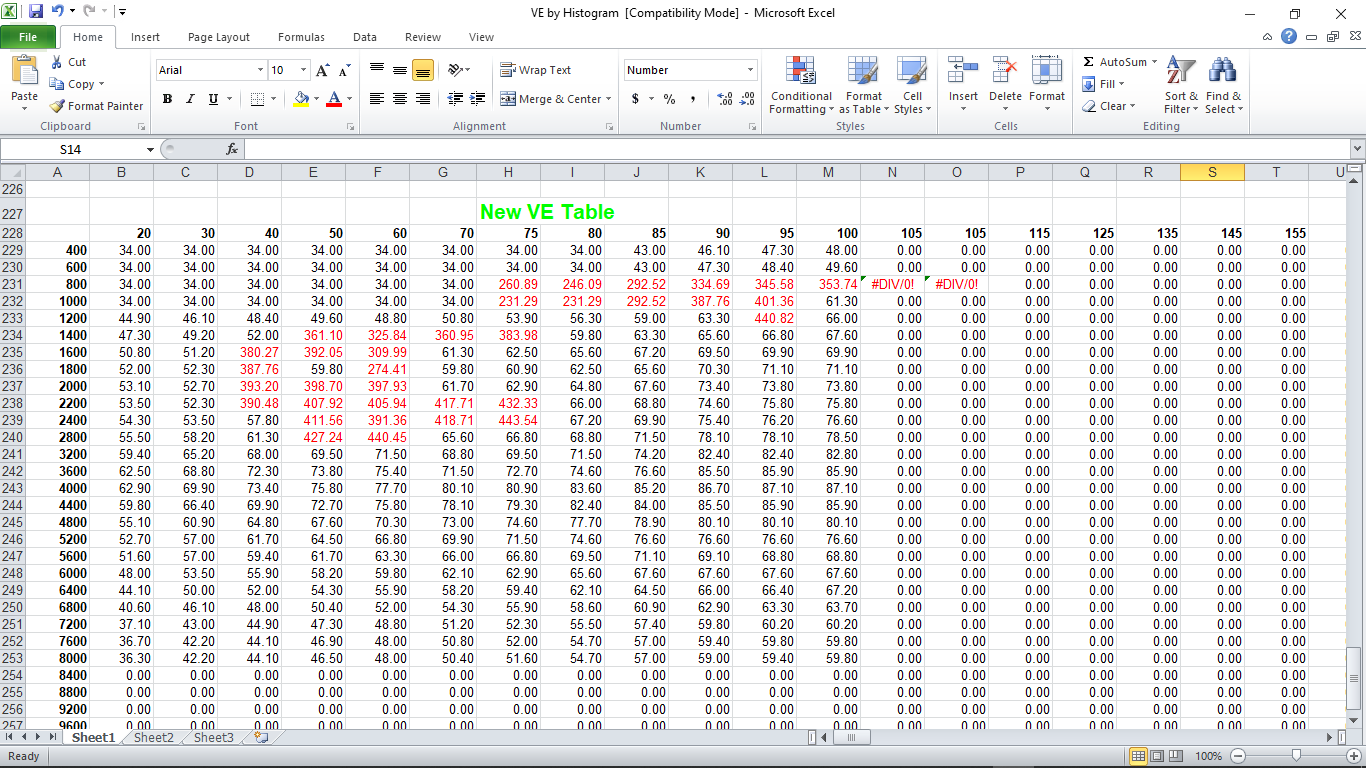The image size is (1366, 768).
Task: Apply Conditional Formatting to selected cells
Action: coord(800,86)
